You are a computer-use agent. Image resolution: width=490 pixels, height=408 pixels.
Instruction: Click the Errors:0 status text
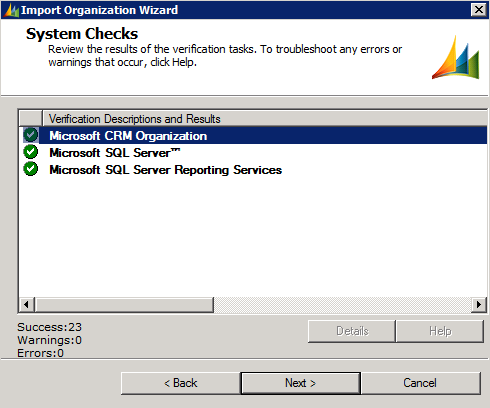coord(40,353)
